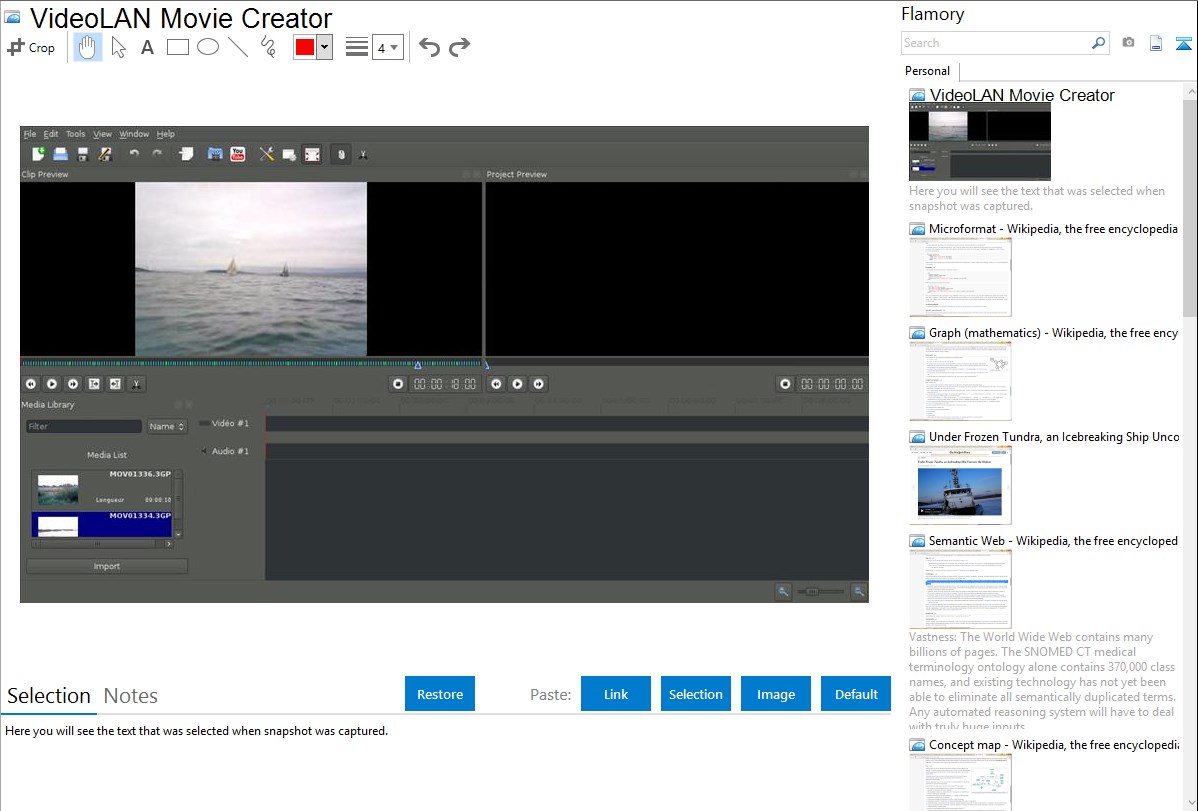1198x811 pixels.
Task: Click the red color swatch
Action: [x=305, y=47]
